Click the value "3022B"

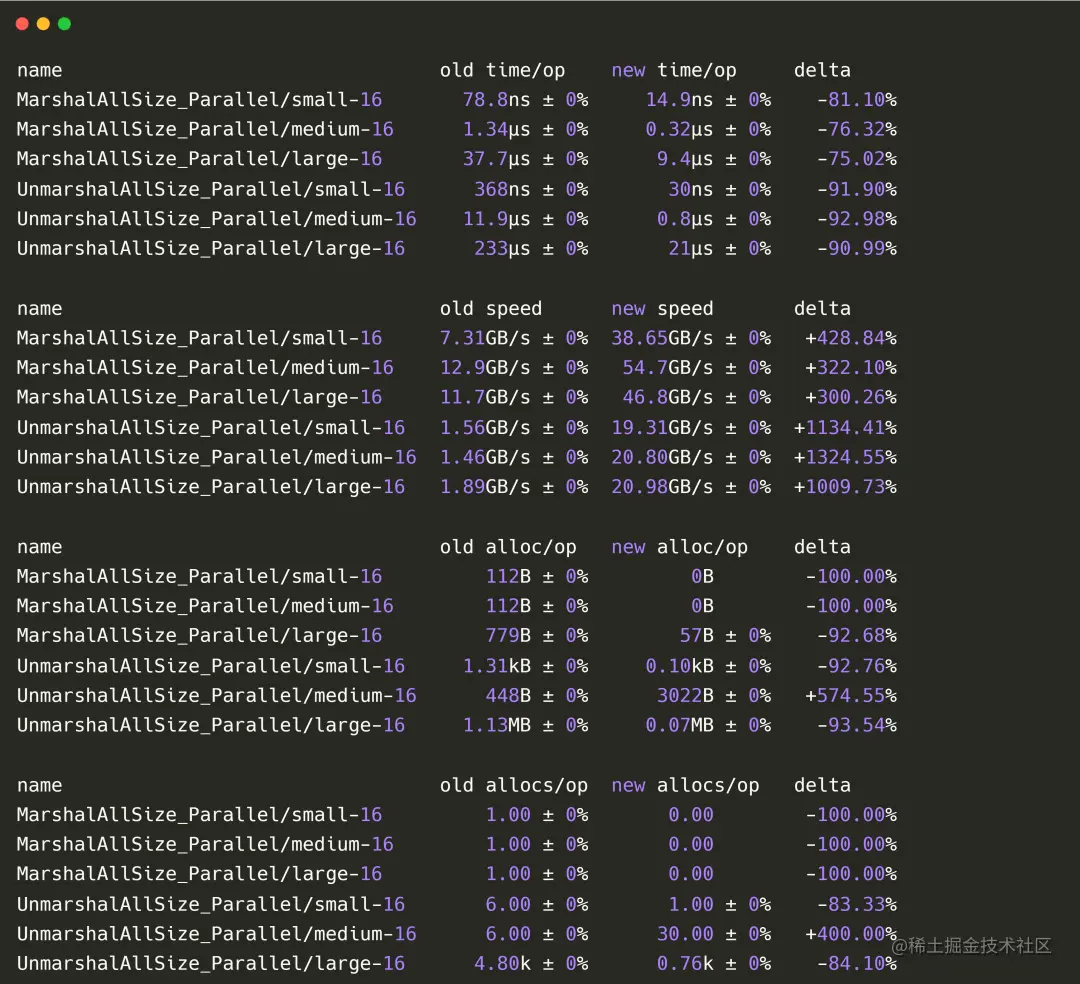685,695
